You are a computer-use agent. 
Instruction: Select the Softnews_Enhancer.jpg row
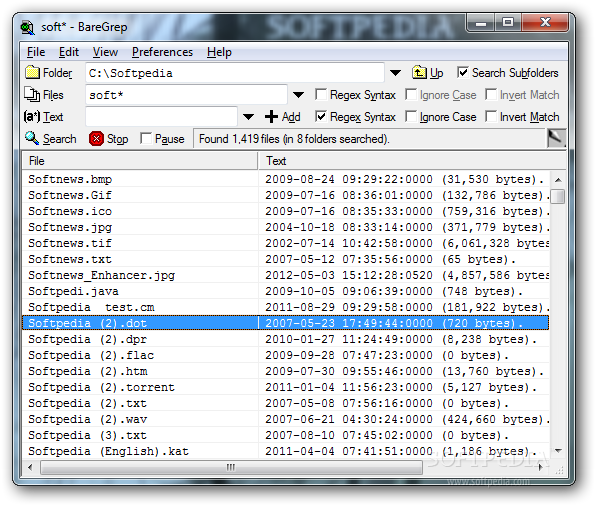pos(285,275)
